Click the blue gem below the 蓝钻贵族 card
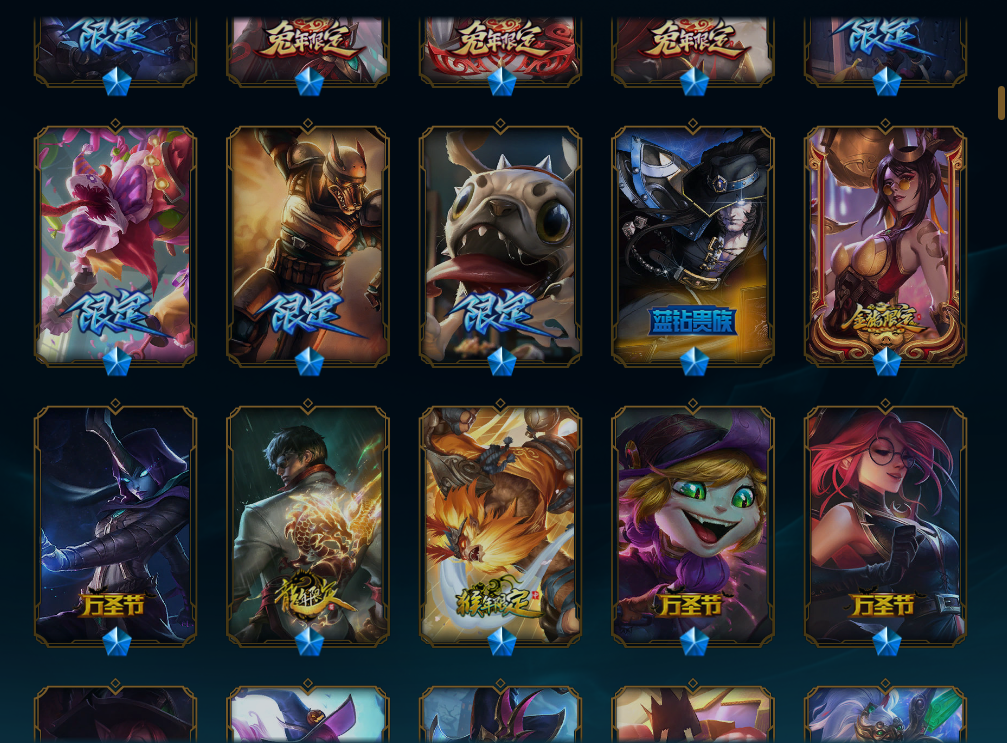 (694, 362)
